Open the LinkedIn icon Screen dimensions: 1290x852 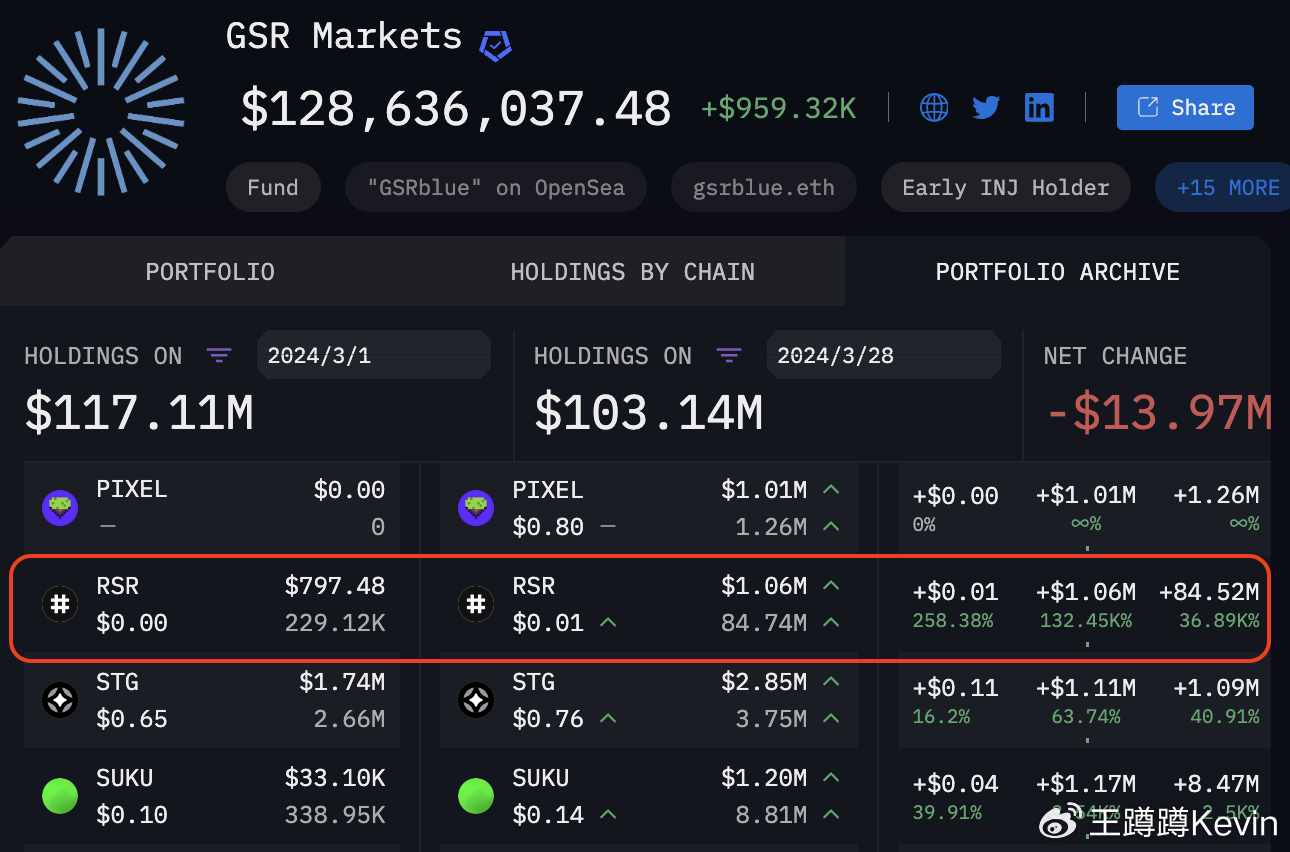[1039, 107]
